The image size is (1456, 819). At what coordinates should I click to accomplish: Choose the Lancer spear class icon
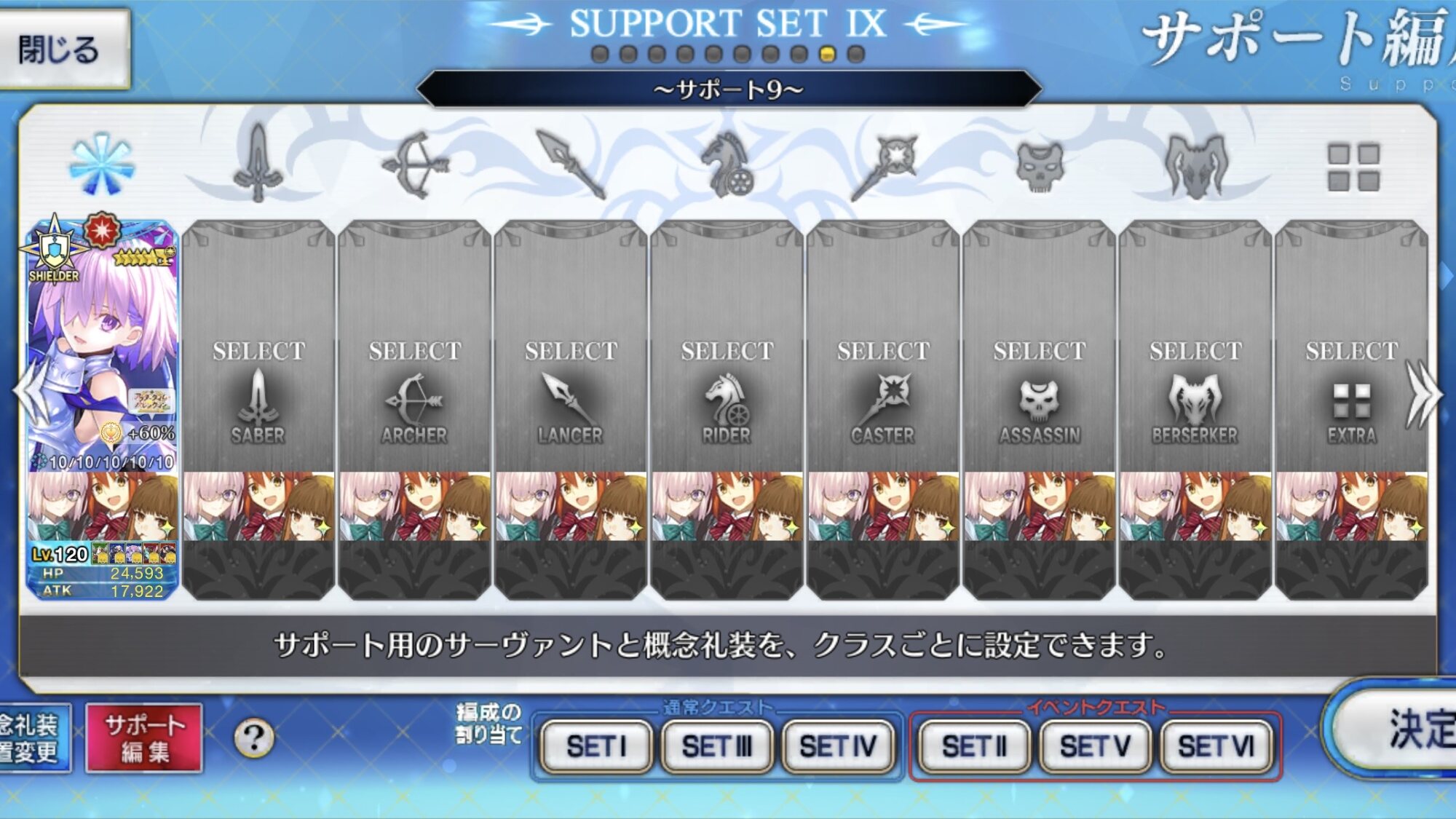(570, 165)
